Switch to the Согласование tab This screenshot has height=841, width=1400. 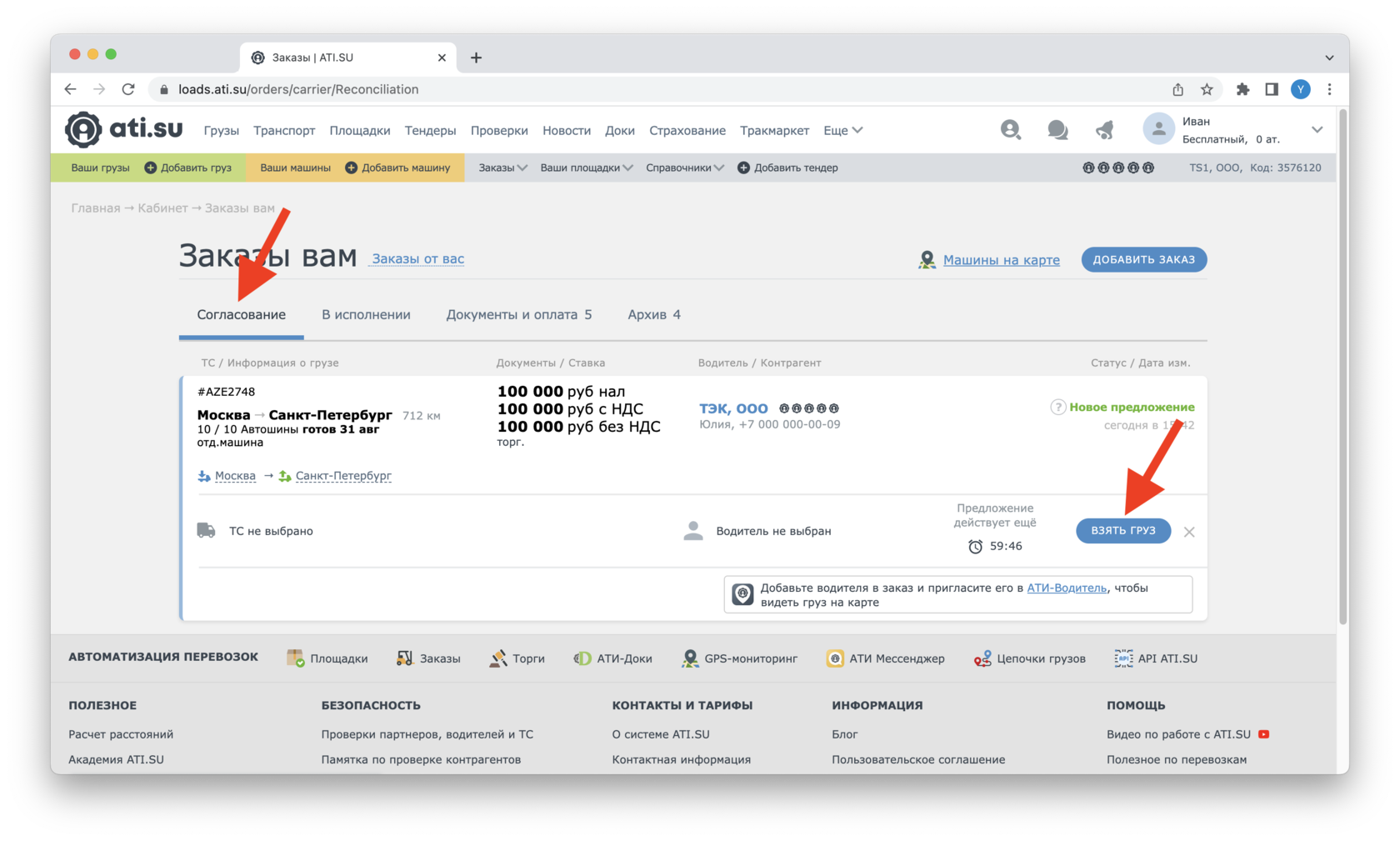tap(241, 315)
